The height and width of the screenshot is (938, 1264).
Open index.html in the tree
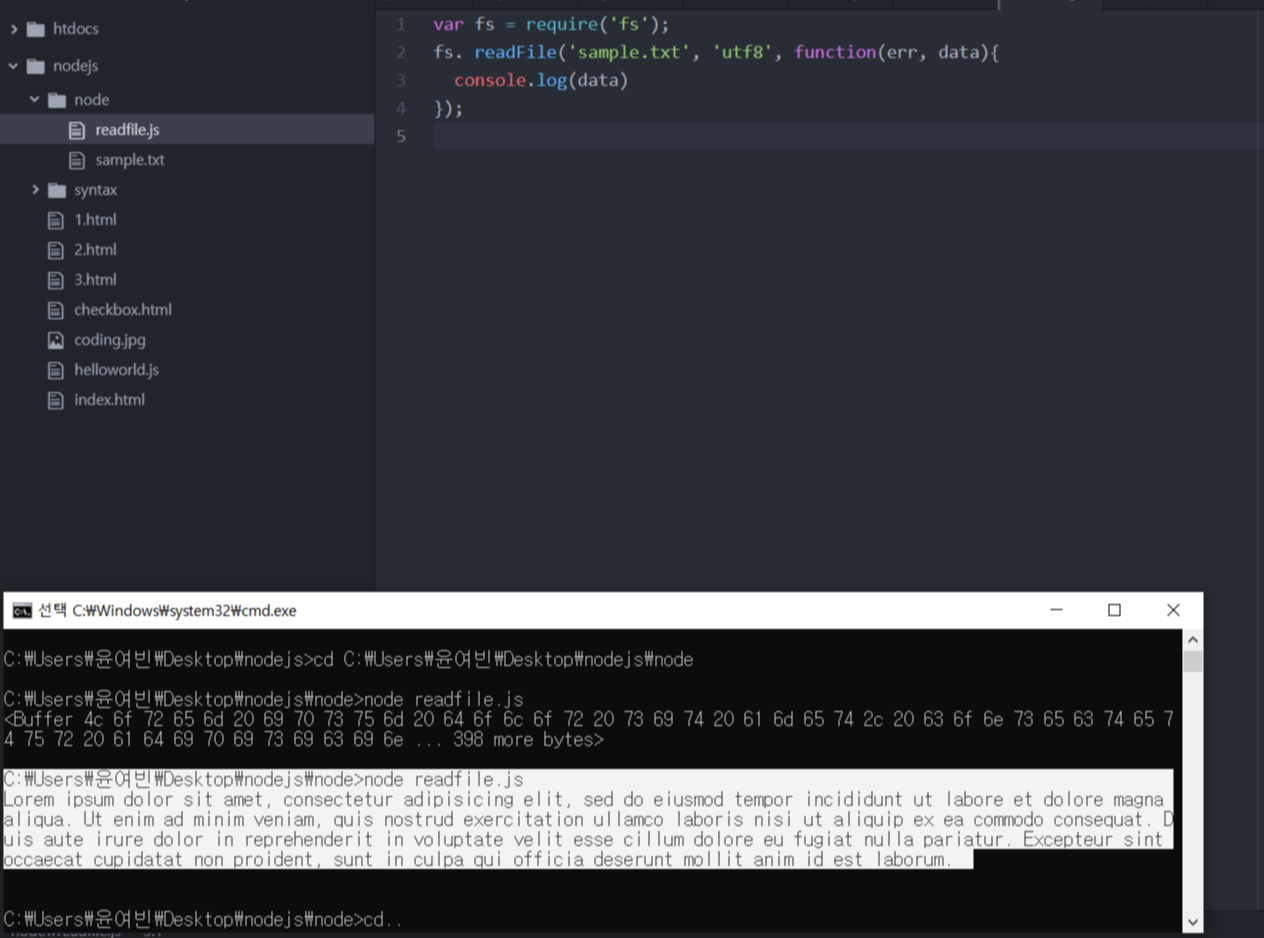point(109,400)
